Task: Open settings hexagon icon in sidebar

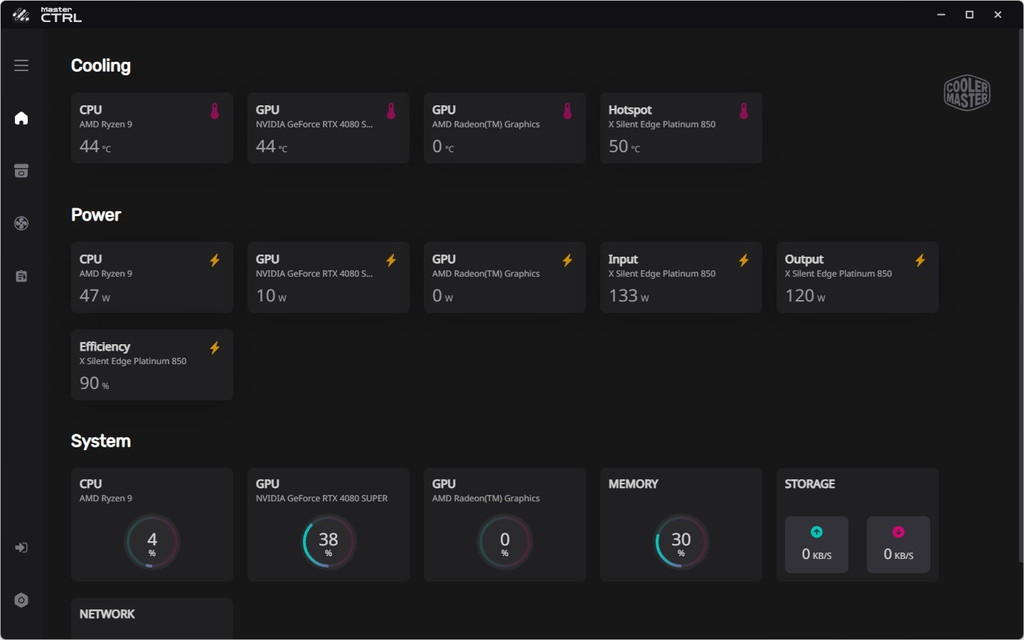Action: click(21, 600)
